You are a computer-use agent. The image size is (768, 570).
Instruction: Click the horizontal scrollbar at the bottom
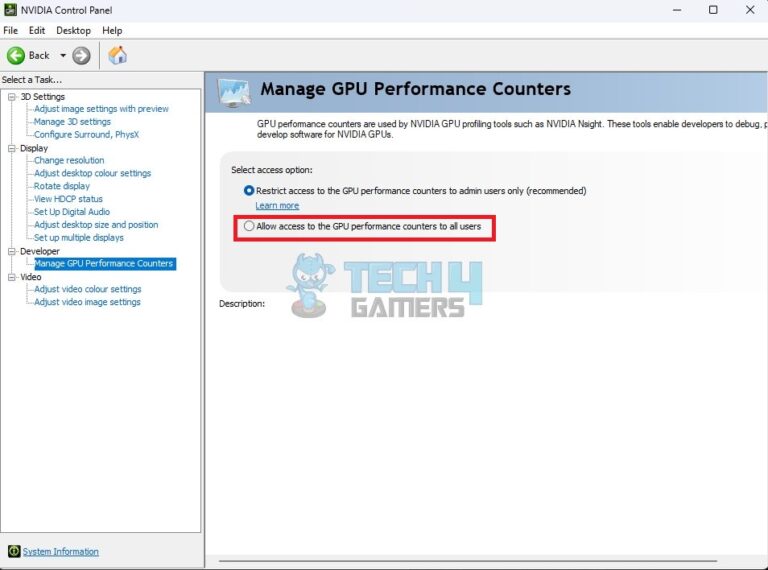click(x=480, y=564)
